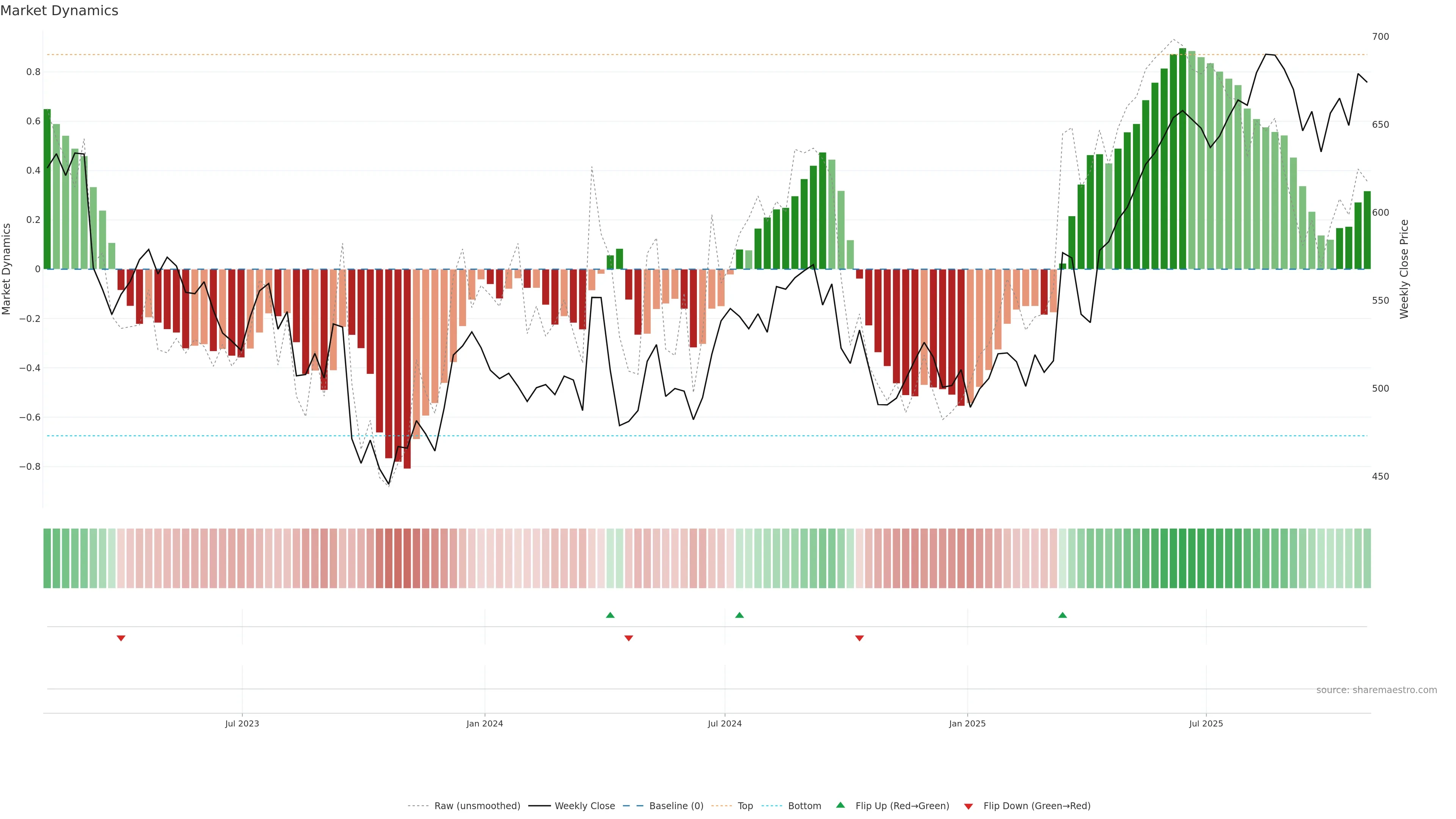Click the Flip Down legend triangle icon
This screenshot has height=819, width=1456.
pyautogui.click(x=968, y=806)
